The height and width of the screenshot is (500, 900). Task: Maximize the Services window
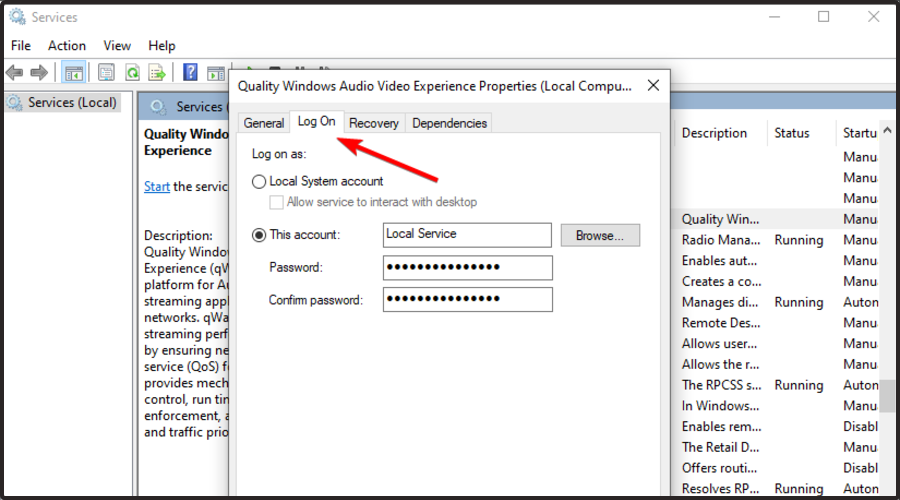pos(824,17)
